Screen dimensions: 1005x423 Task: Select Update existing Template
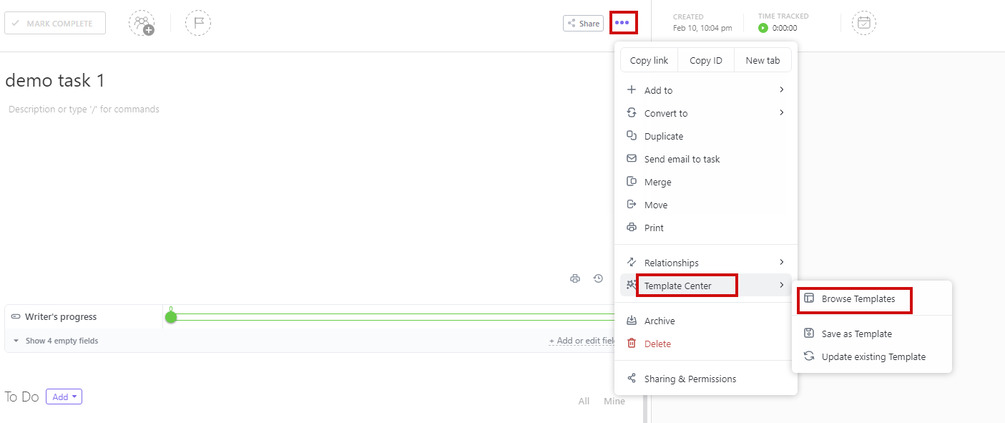[x=872, y=357]
